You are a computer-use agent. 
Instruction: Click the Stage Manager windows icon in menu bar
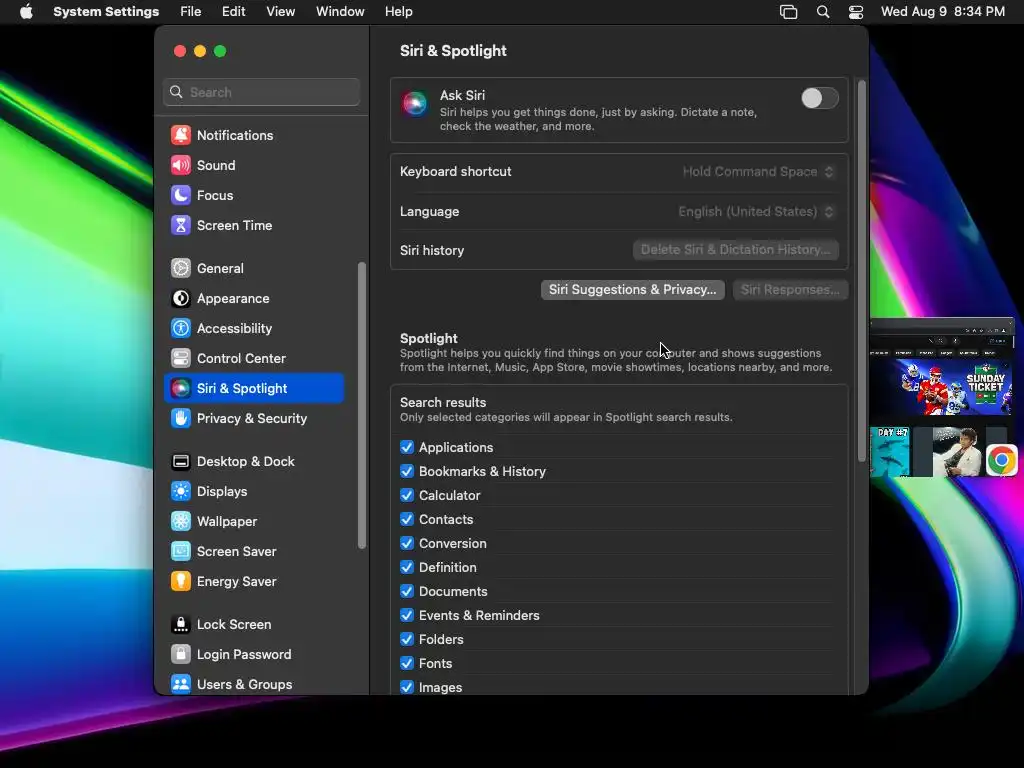click(789, 12)
